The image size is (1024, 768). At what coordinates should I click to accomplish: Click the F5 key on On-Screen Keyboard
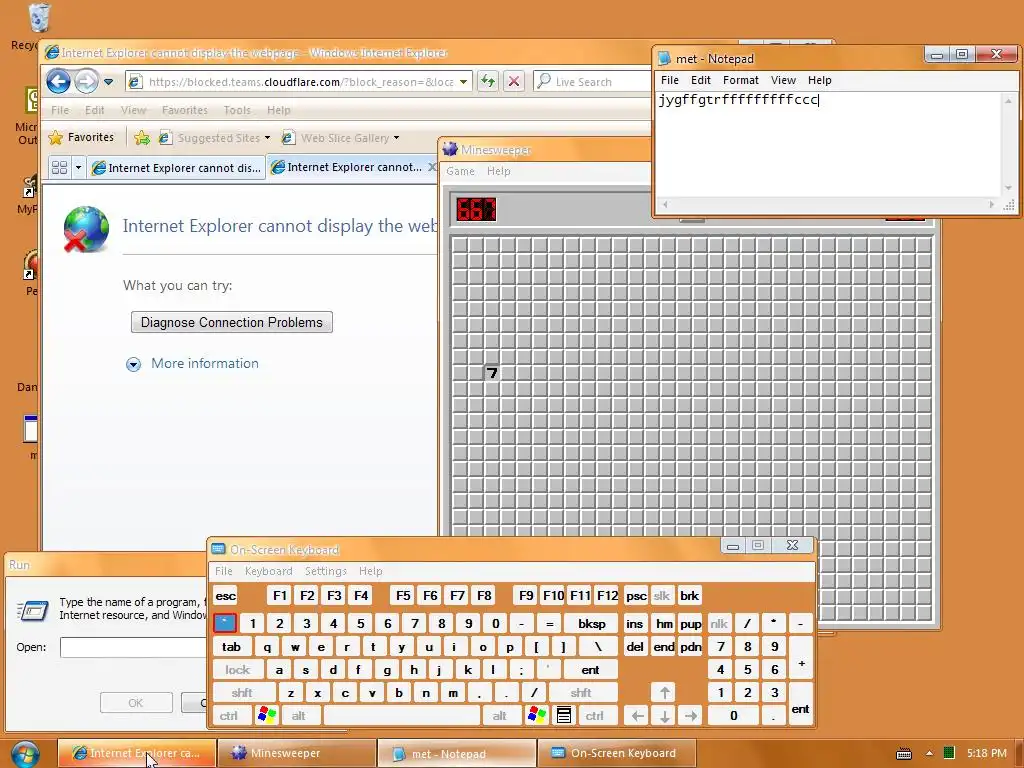pyautogui.click(x=403, y=596)
